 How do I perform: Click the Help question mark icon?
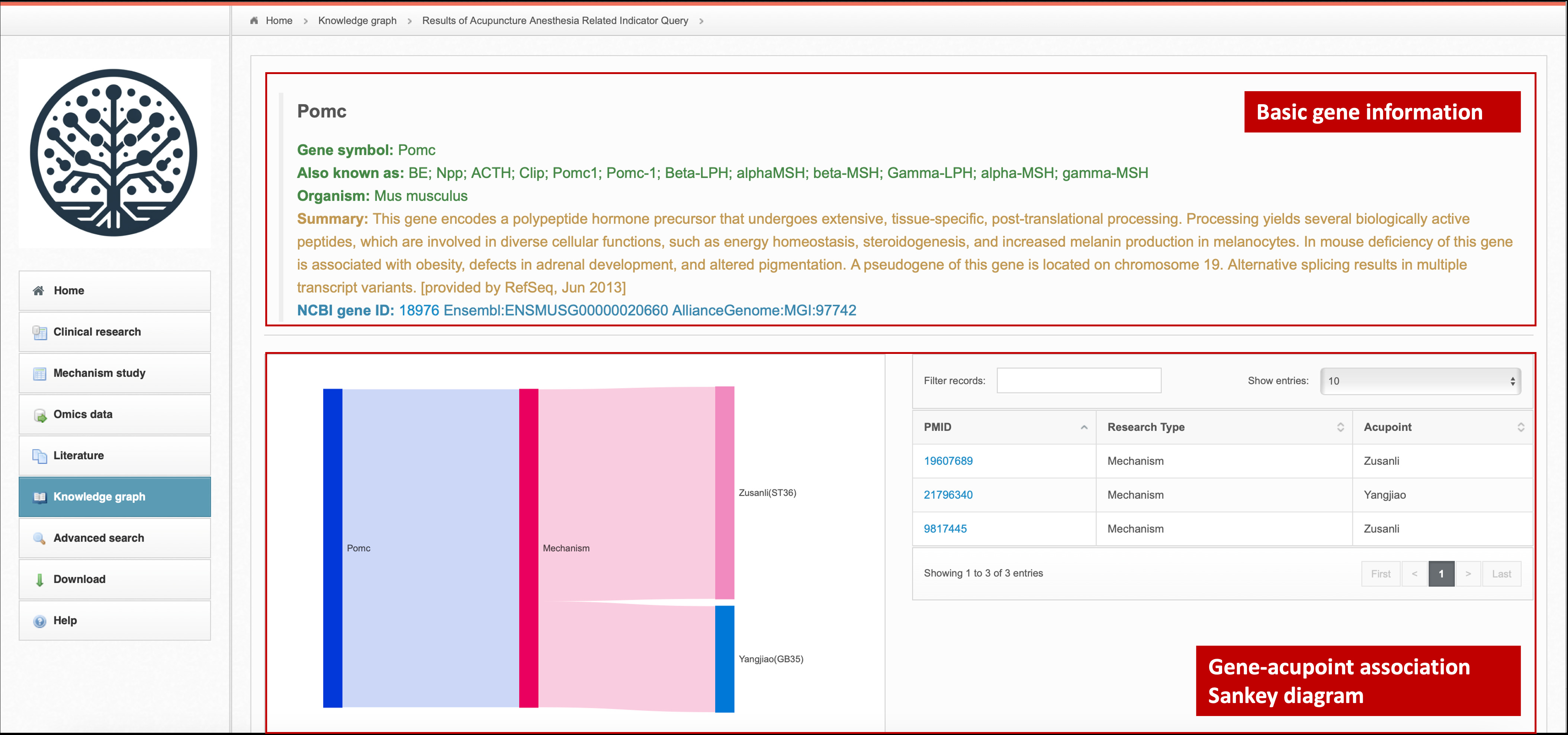click(39, 621)
